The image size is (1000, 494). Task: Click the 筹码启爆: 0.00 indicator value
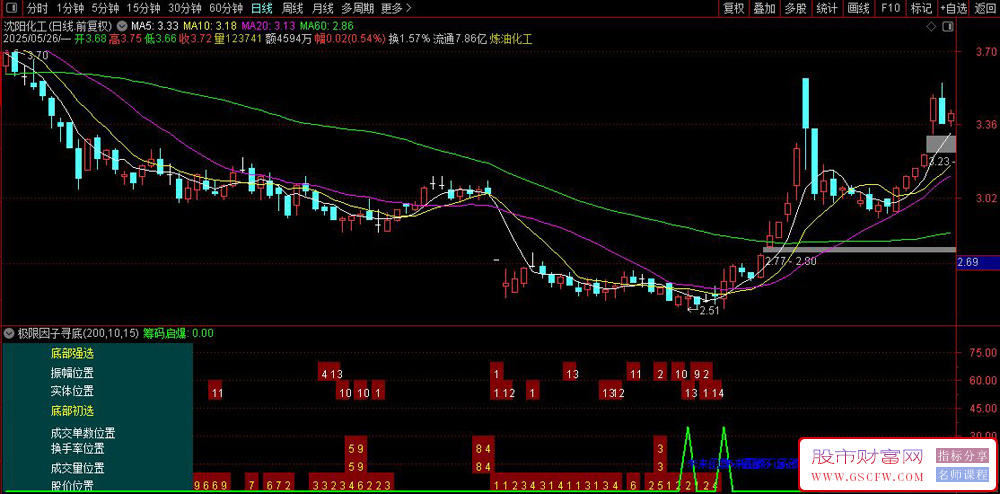point(178,333)
